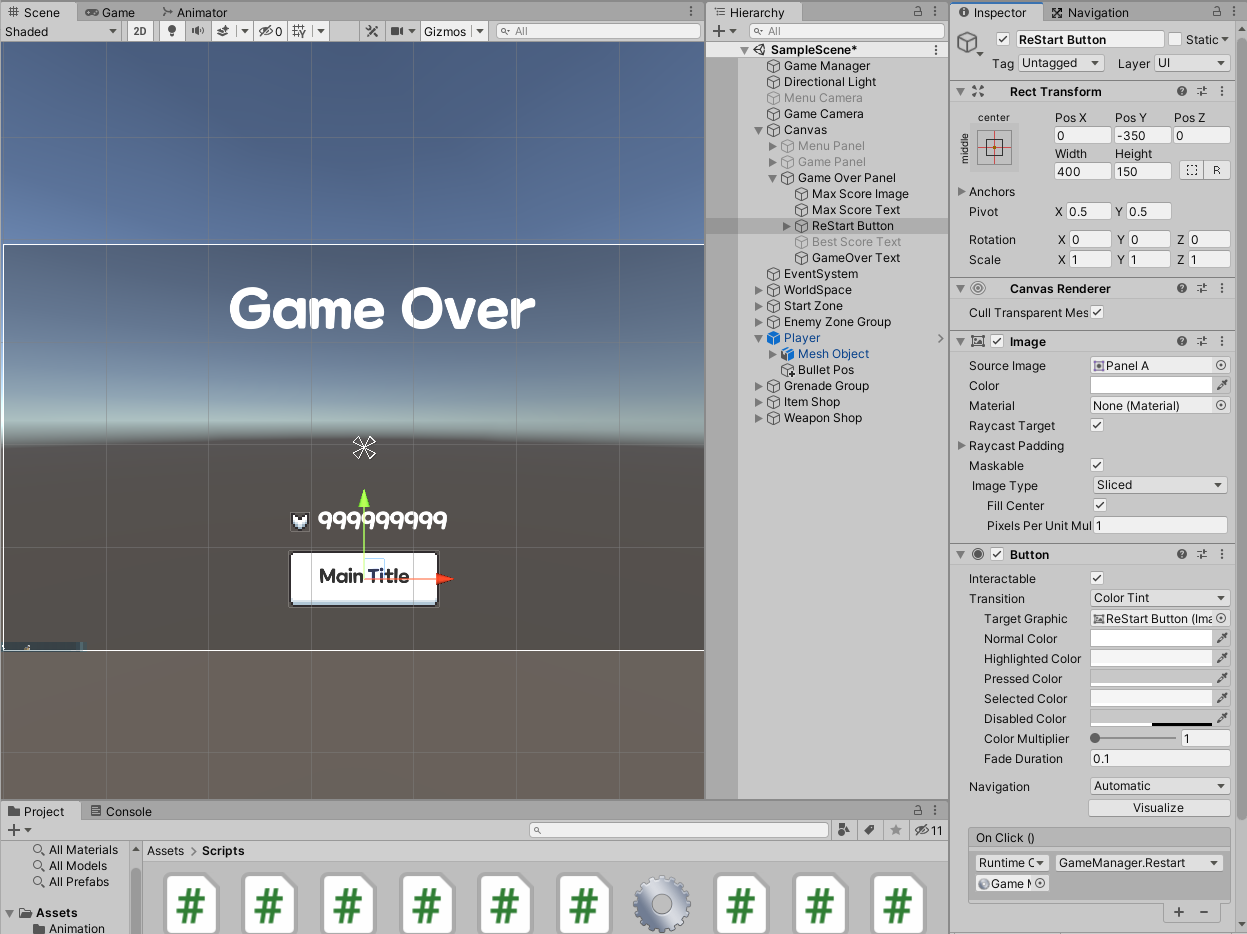Open the Gizmos dropdown arrow
The width and height of the screenshot is (1247, 934).
click(480, 31)
